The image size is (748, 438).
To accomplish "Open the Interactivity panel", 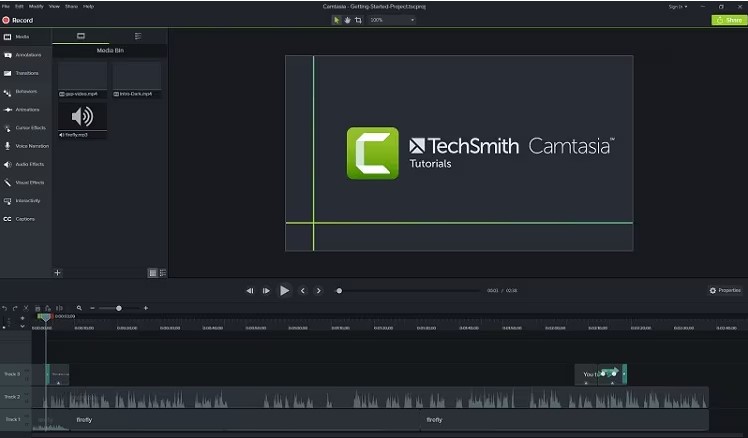I will click(27, 201).
